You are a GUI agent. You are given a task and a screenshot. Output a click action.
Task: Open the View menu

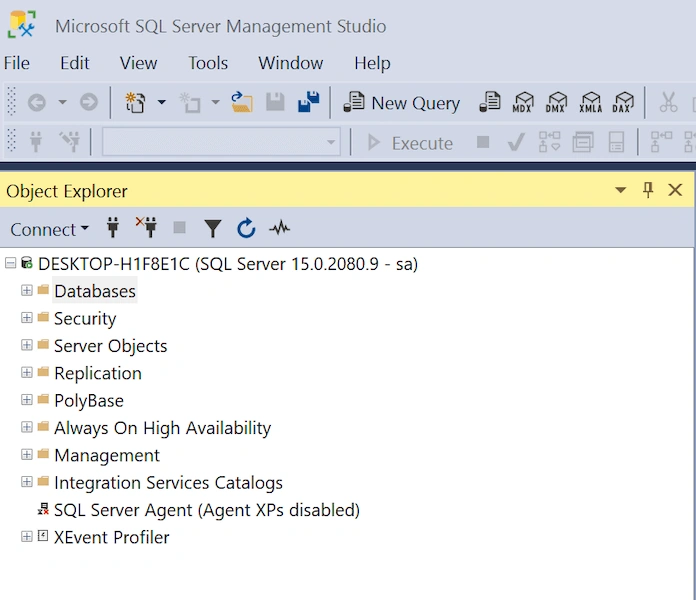coord(138,63)
